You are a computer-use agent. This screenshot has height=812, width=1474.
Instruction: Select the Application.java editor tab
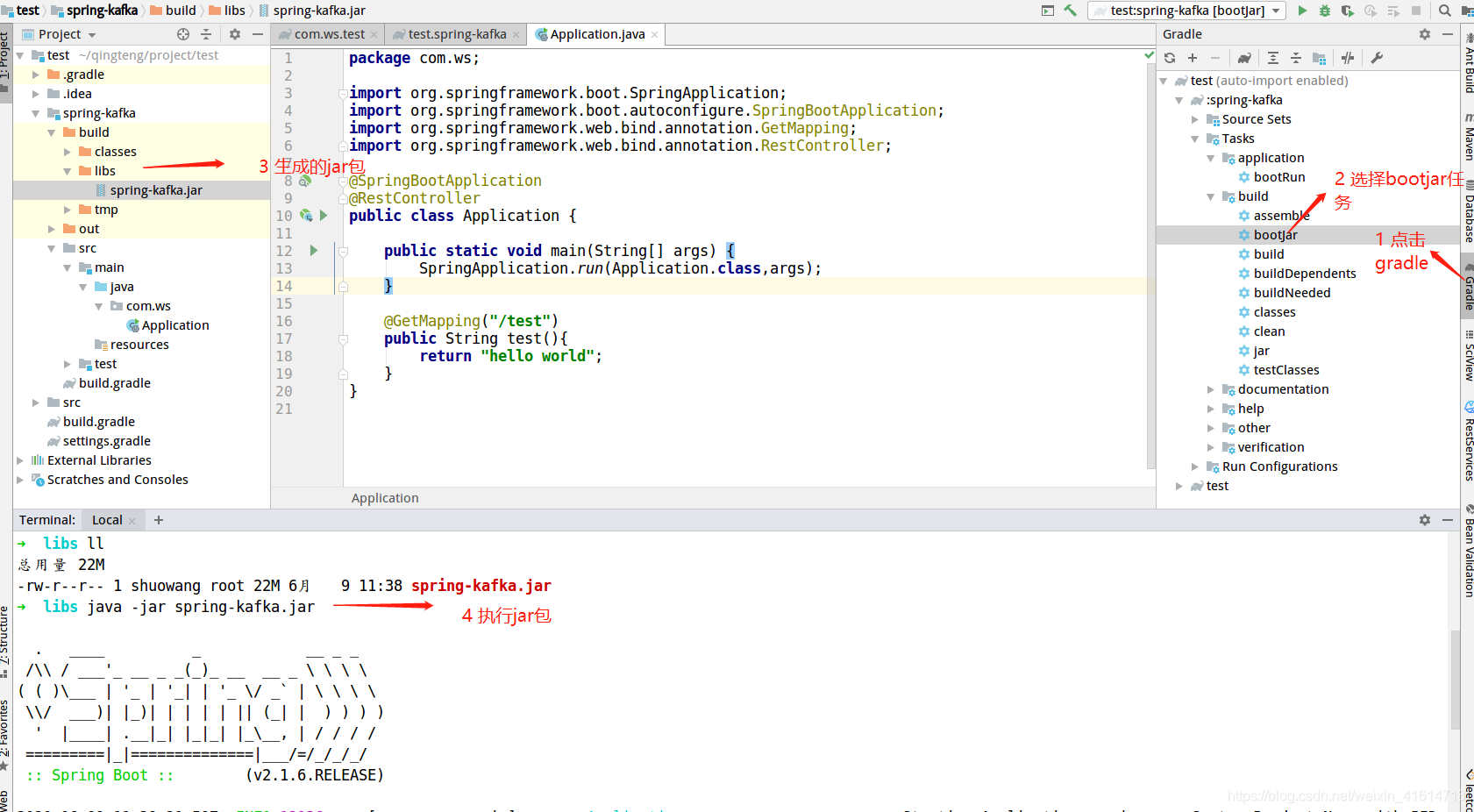click(598, 34)
